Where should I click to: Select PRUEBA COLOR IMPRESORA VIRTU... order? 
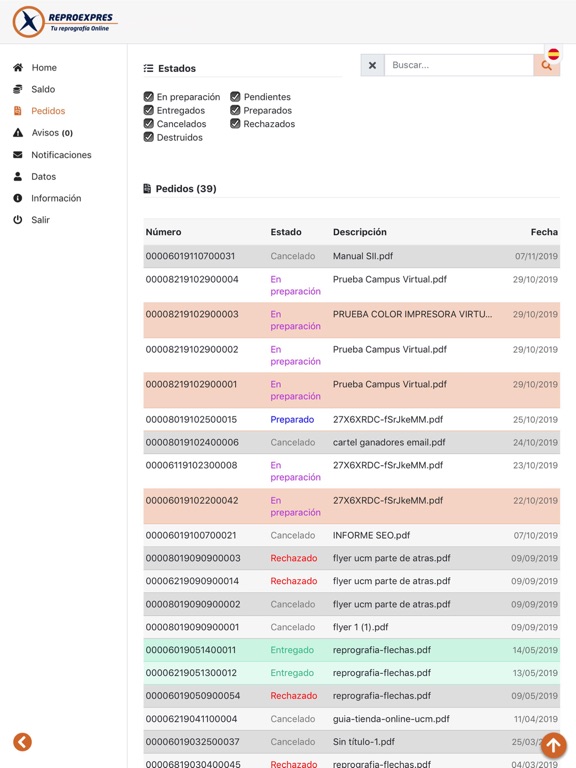[x=351, y=320]
